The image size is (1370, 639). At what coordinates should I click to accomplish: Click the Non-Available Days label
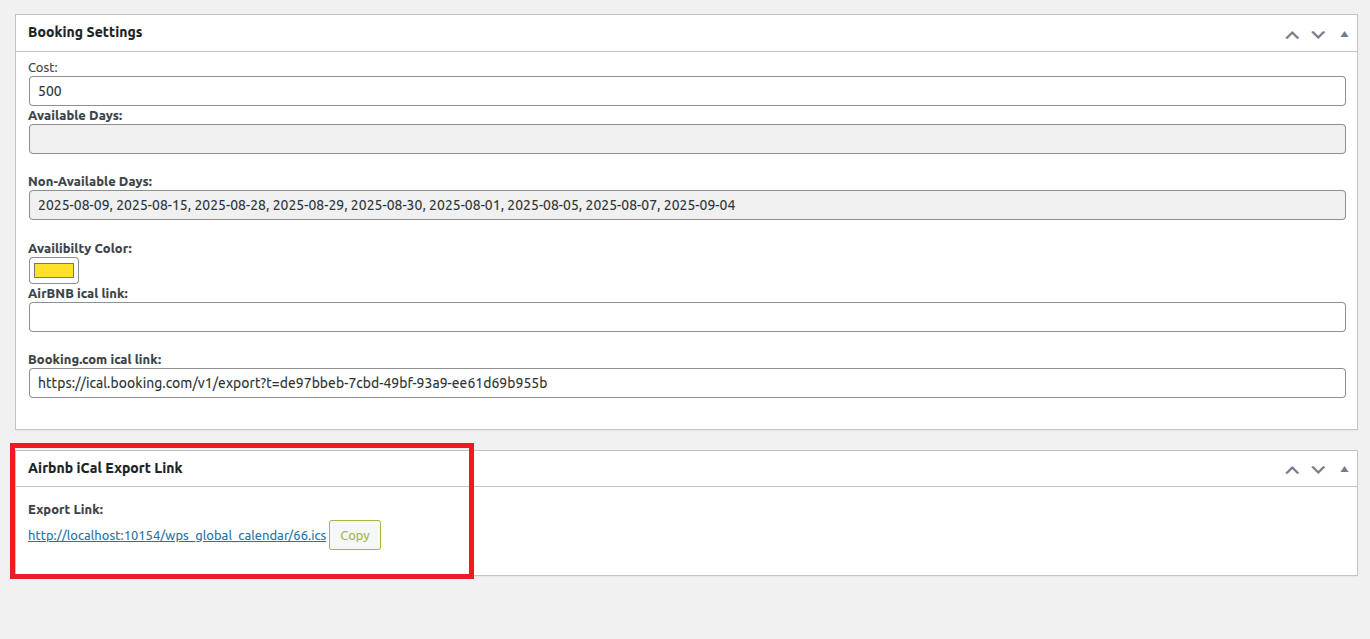click(90, 181)
